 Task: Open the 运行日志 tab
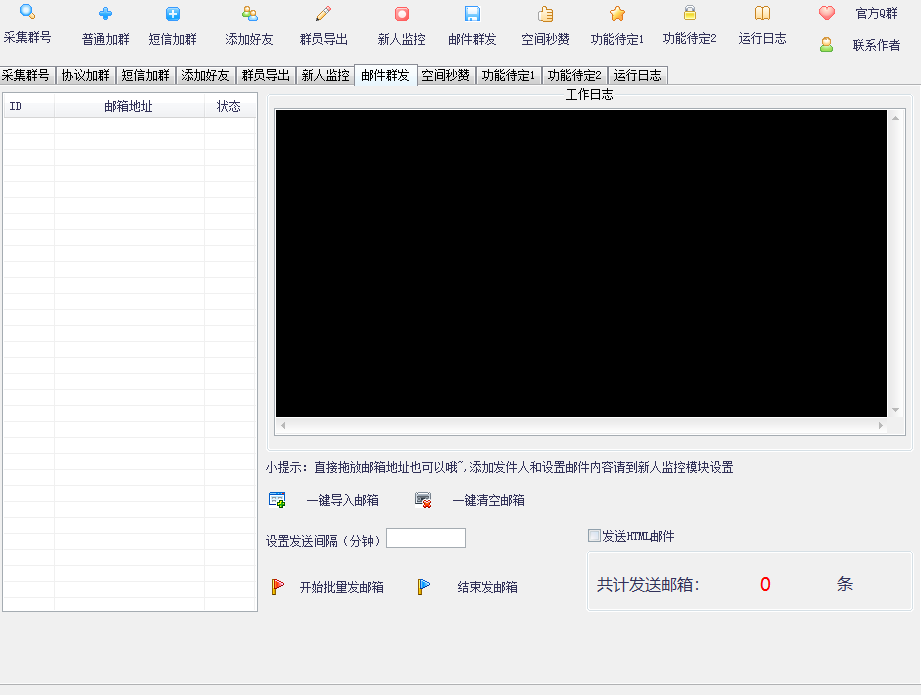coord(638,75)
